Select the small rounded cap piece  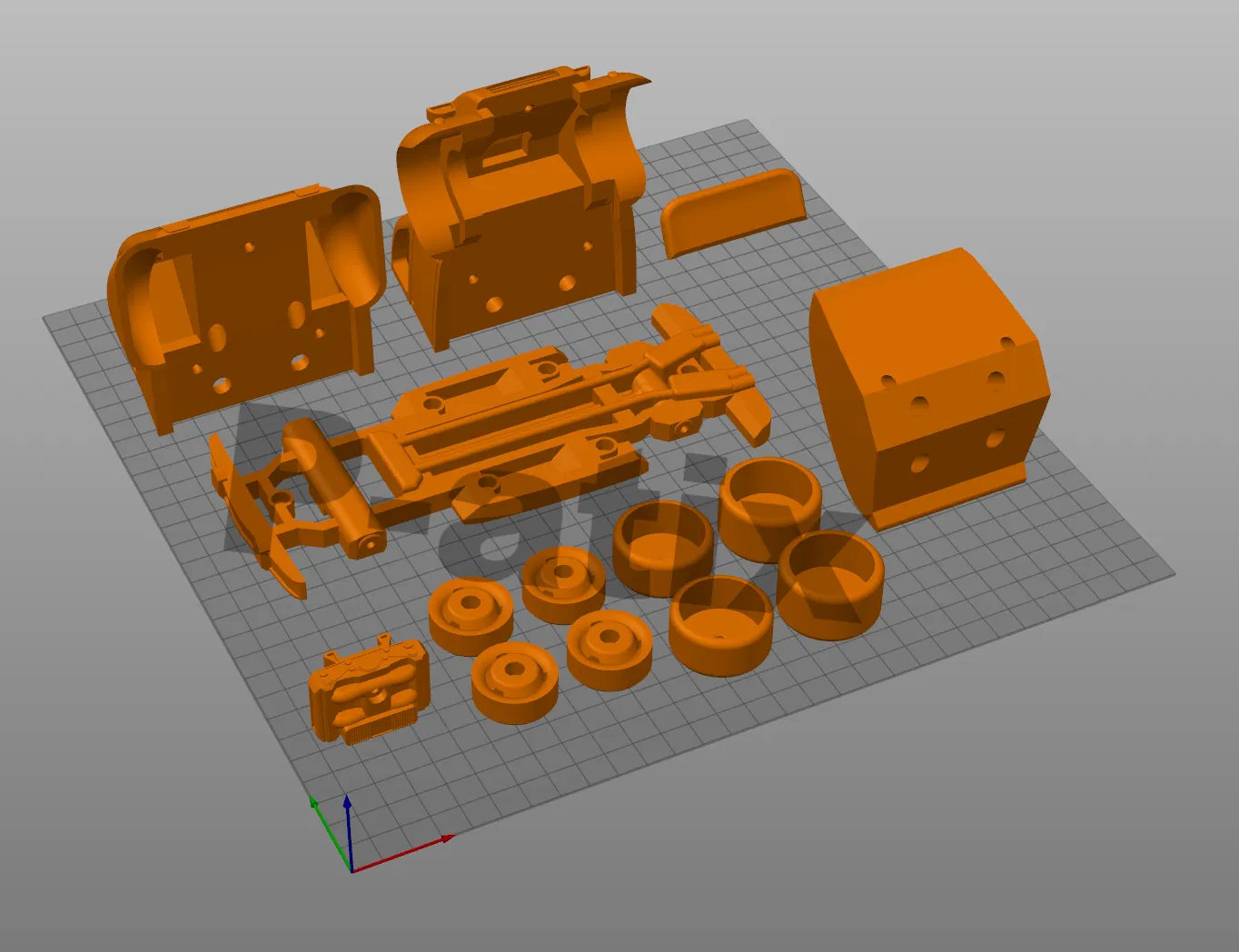733,212
